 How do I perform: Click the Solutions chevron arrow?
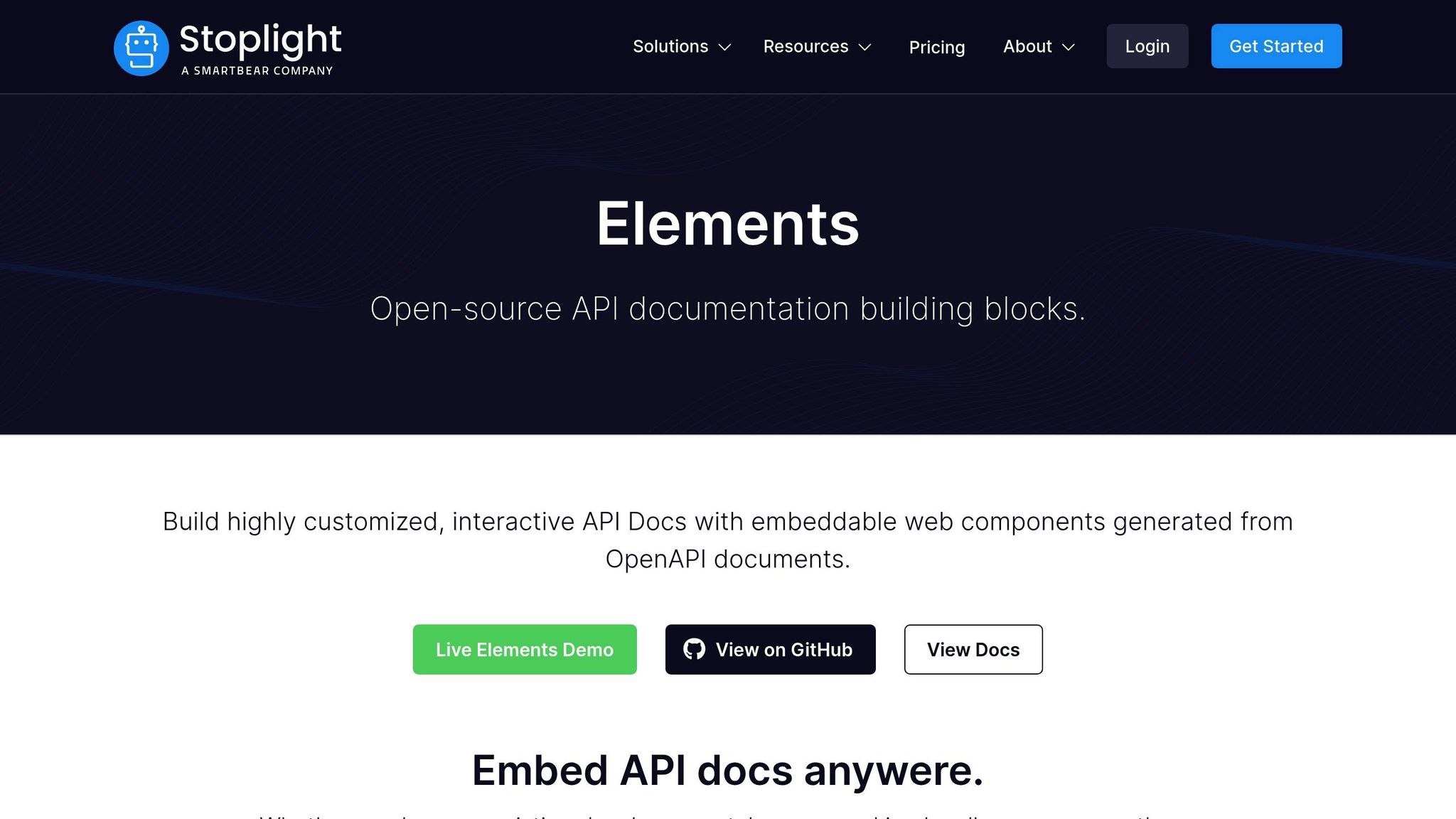tap(724, 47)
